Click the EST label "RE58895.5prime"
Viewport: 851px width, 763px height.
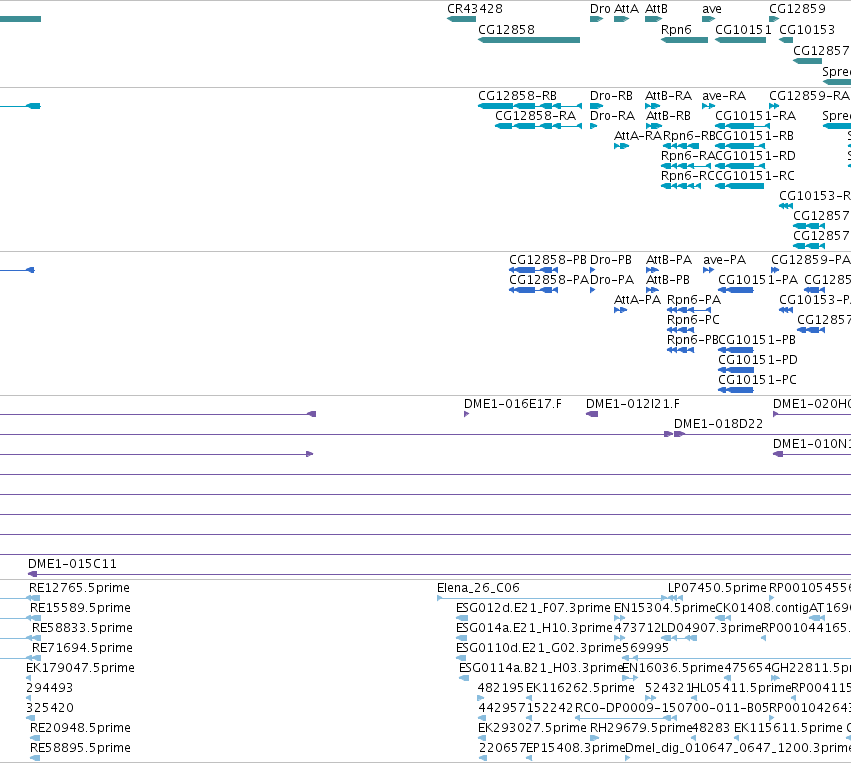pos(80,748)
